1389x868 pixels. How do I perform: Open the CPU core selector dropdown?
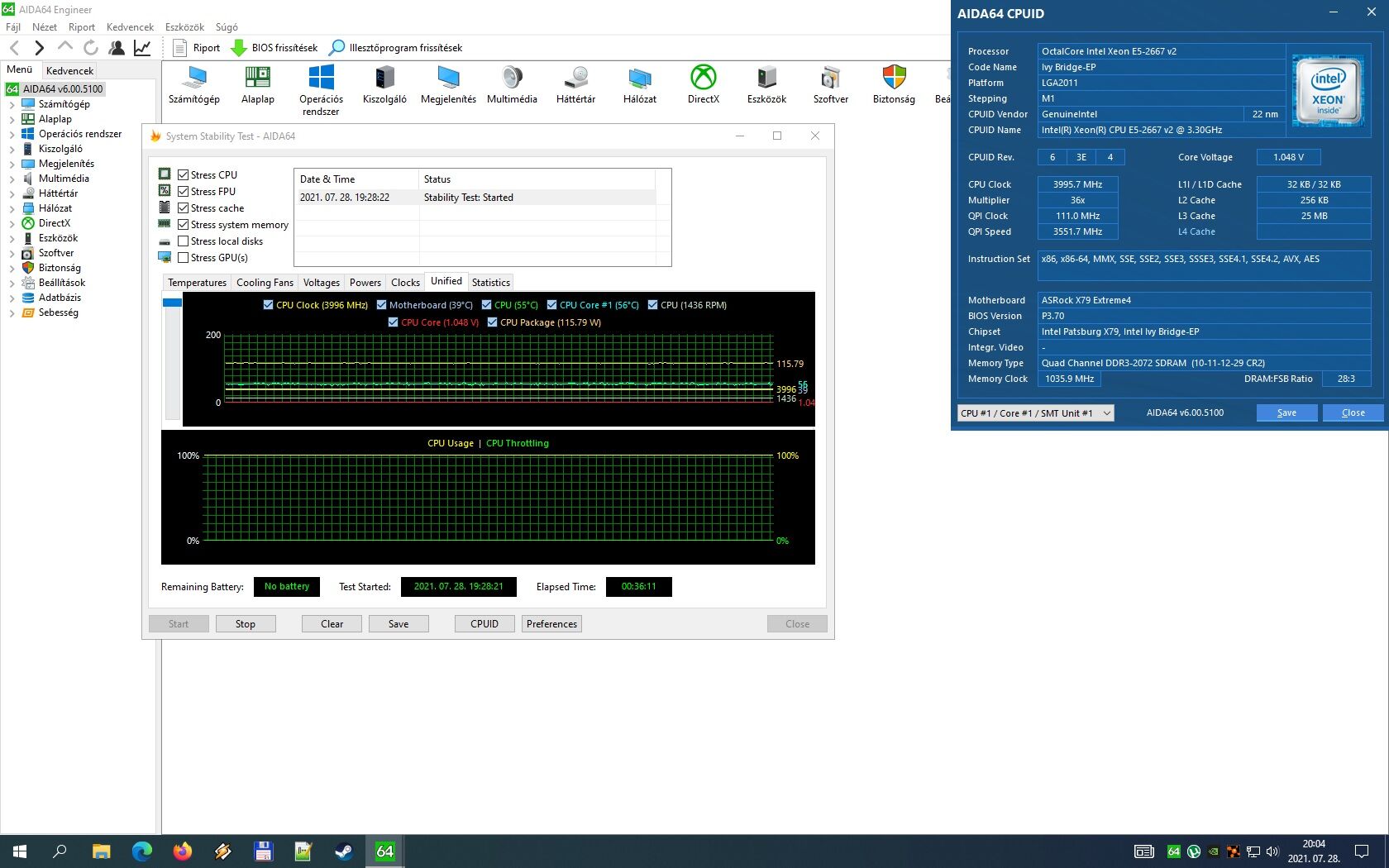1036,413
